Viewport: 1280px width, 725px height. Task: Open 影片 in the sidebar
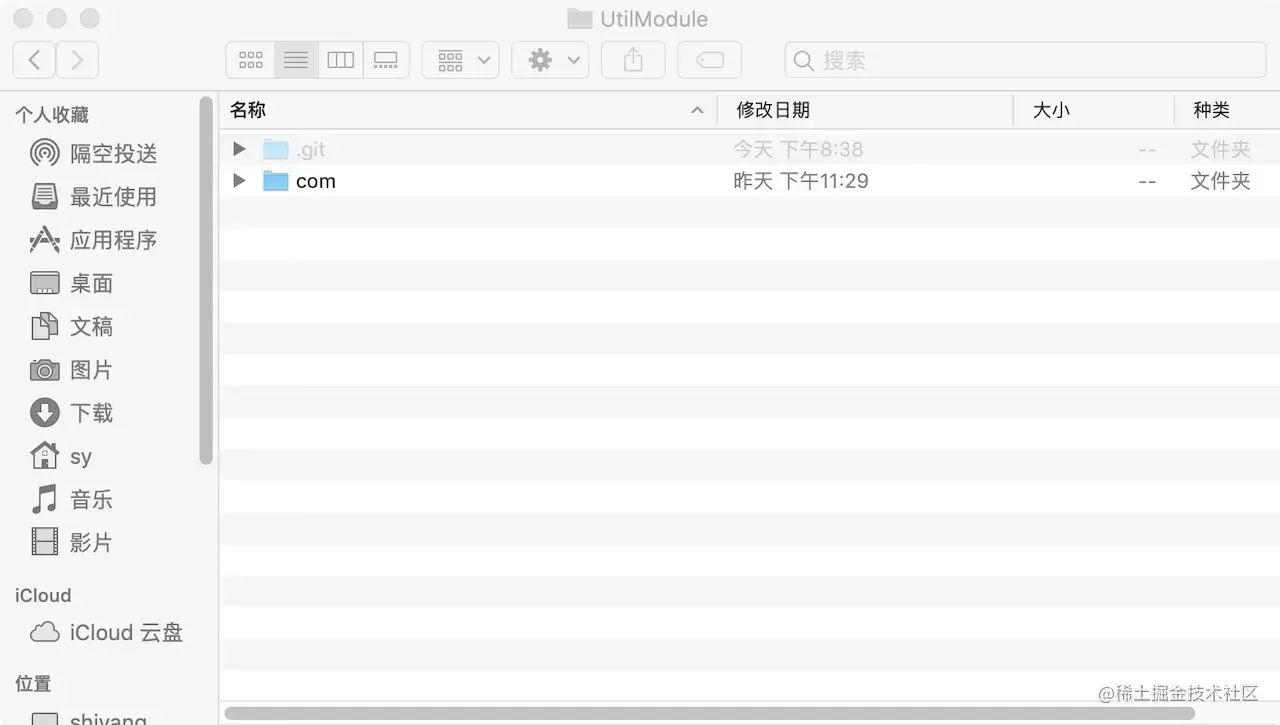[x=72, y=543]
